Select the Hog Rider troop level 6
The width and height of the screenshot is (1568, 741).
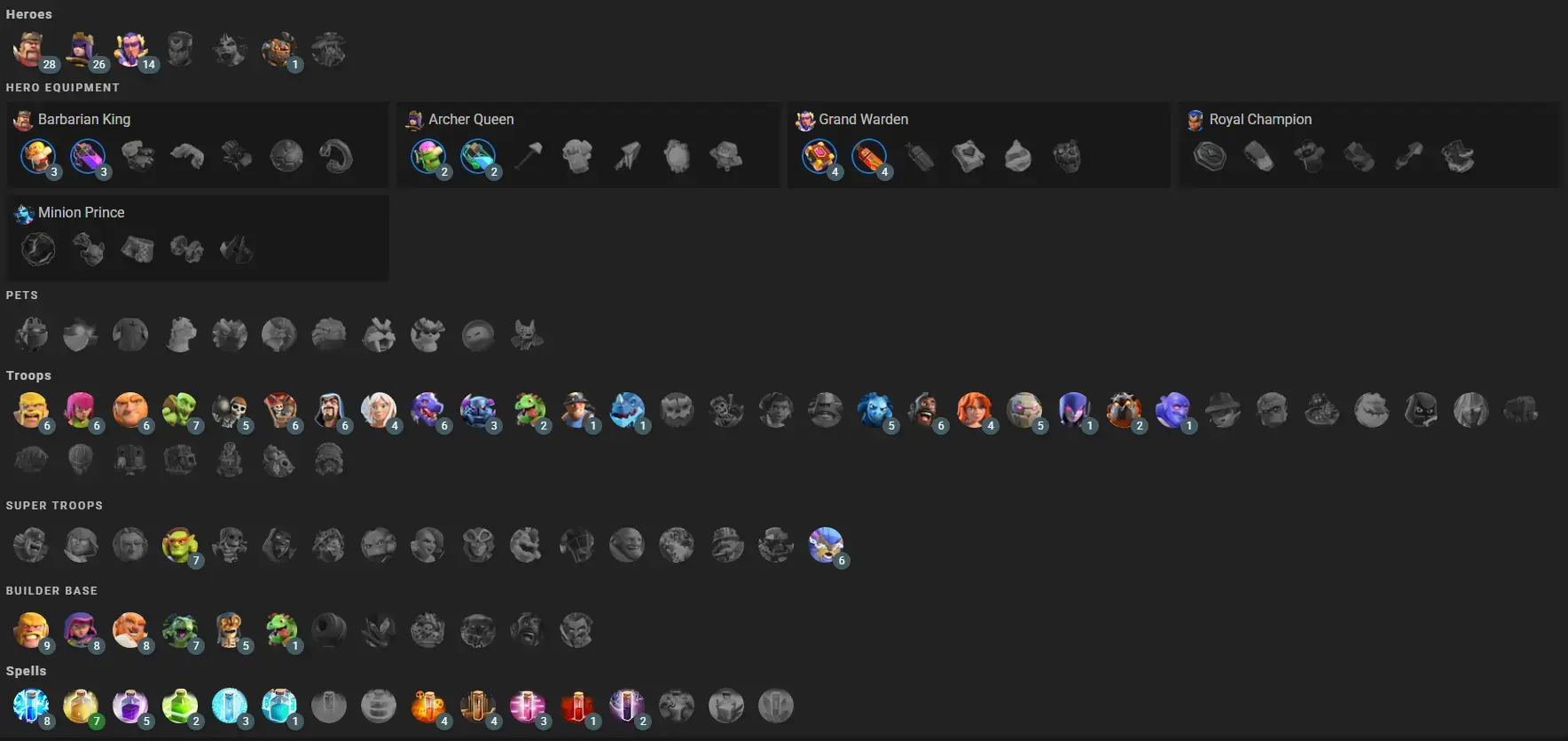click(925, 410)
